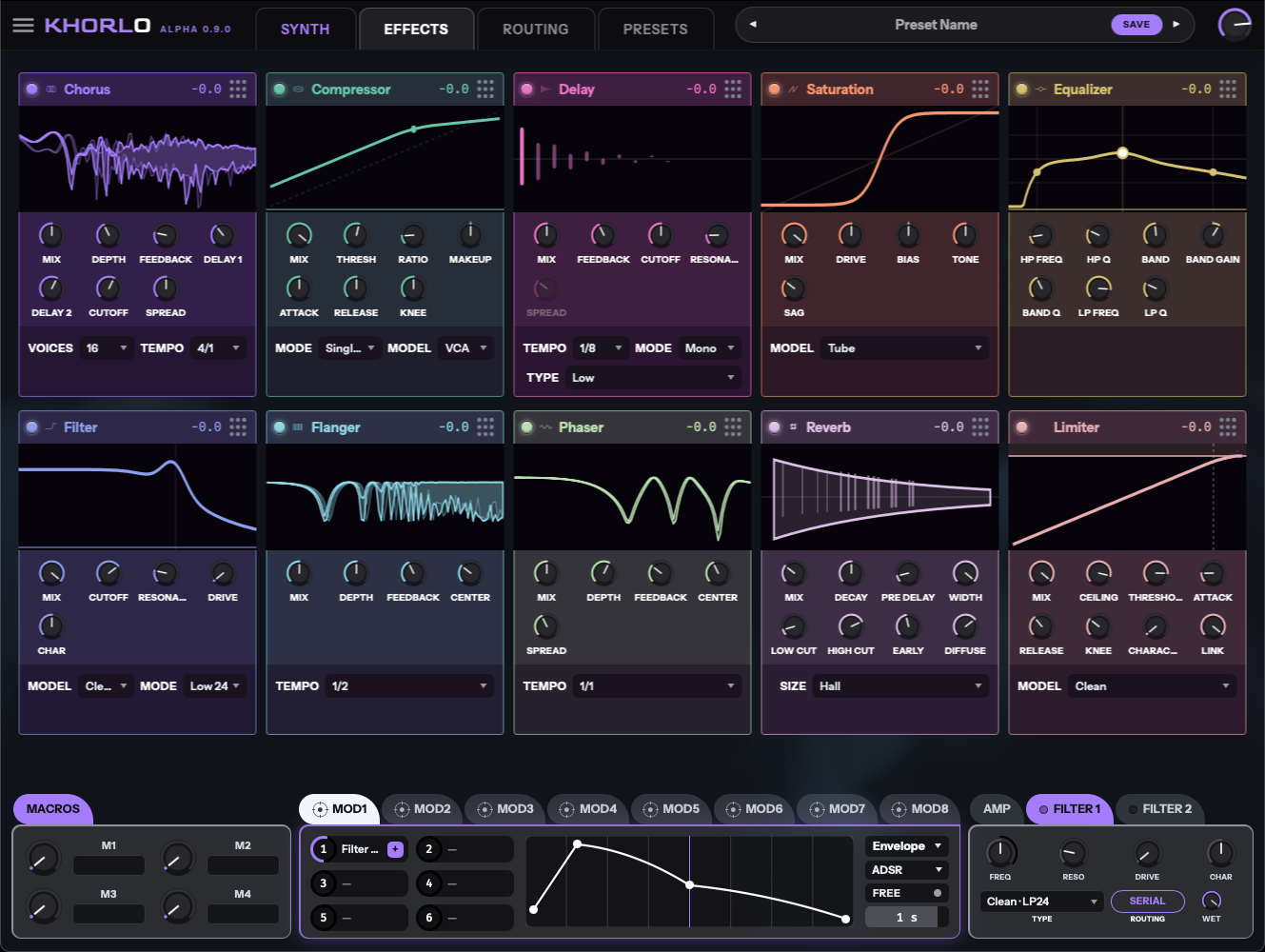Screen dimensions: 1265x952
Task: Click the Saturation DRIVE knob
Action: tap(851, 234)
